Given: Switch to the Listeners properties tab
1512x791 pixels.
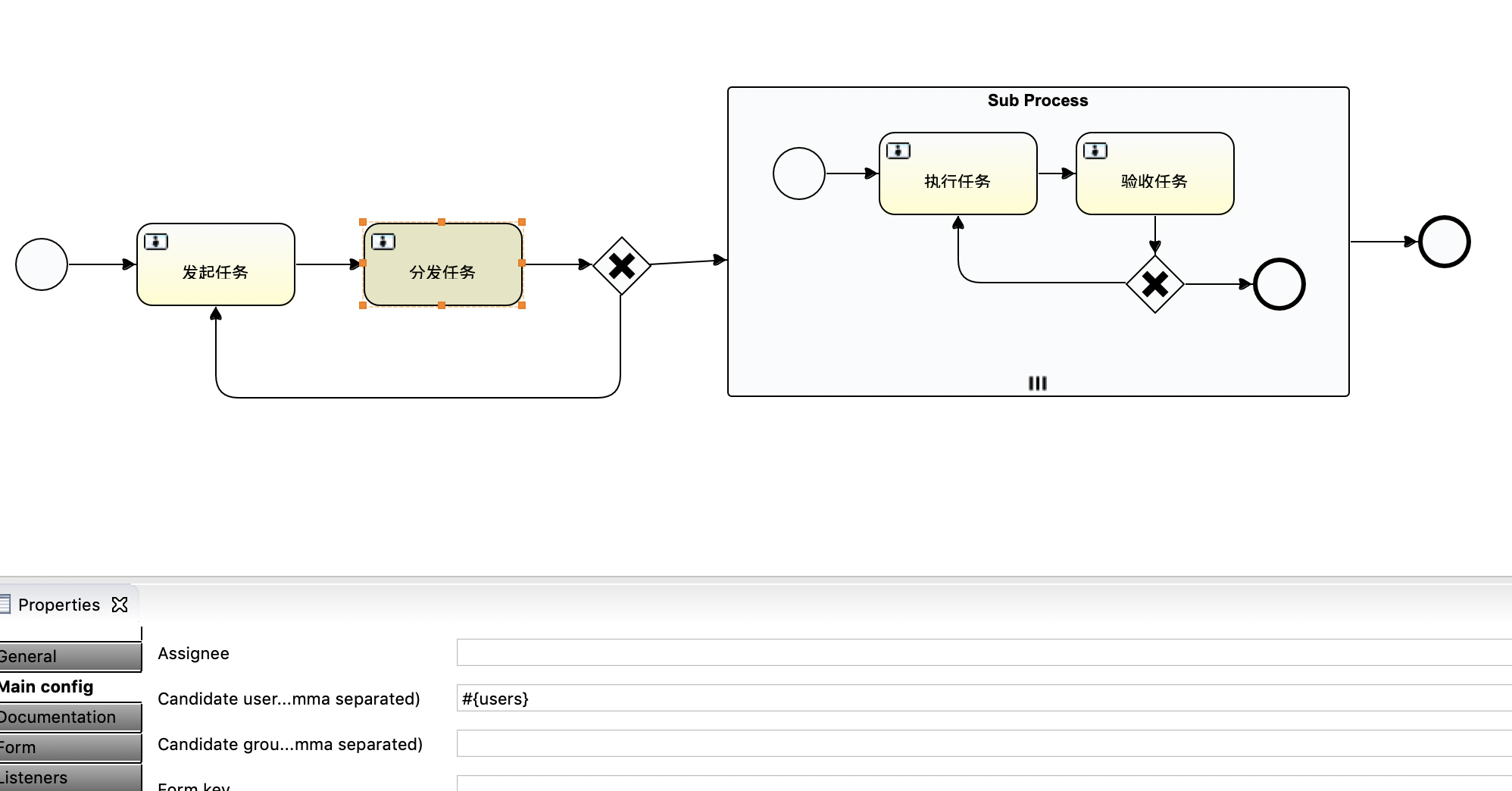Looking at the screenshot, I should pos(70,777).
